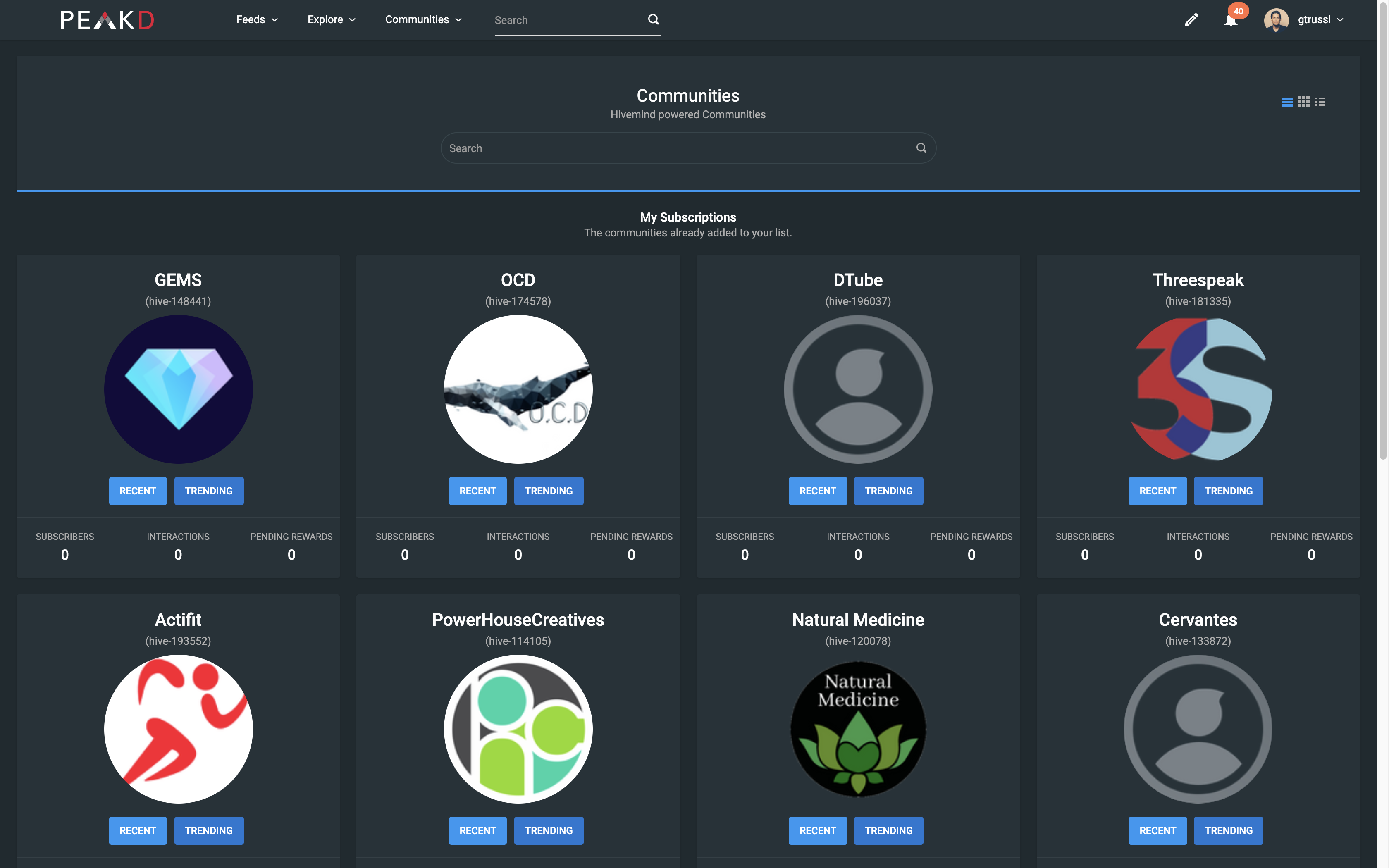Viewport: 1389px width, 868px height.
Task: Open the DTube community title
Action: [858, 279]
